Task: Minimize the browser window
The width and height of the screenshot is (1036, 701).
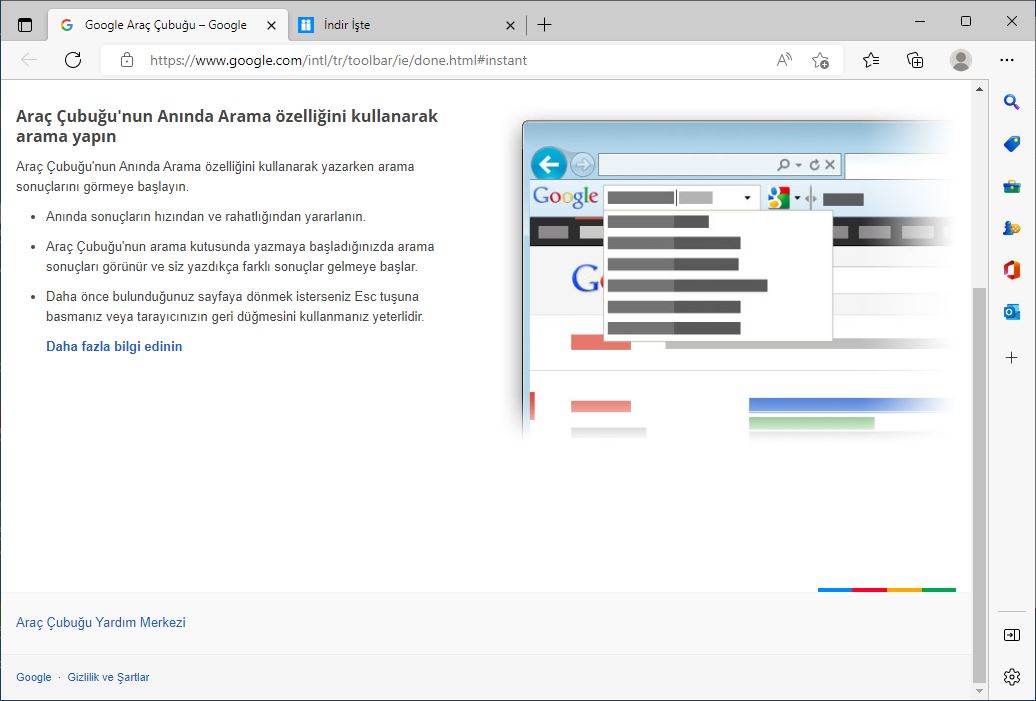Action: coord(920,21)
